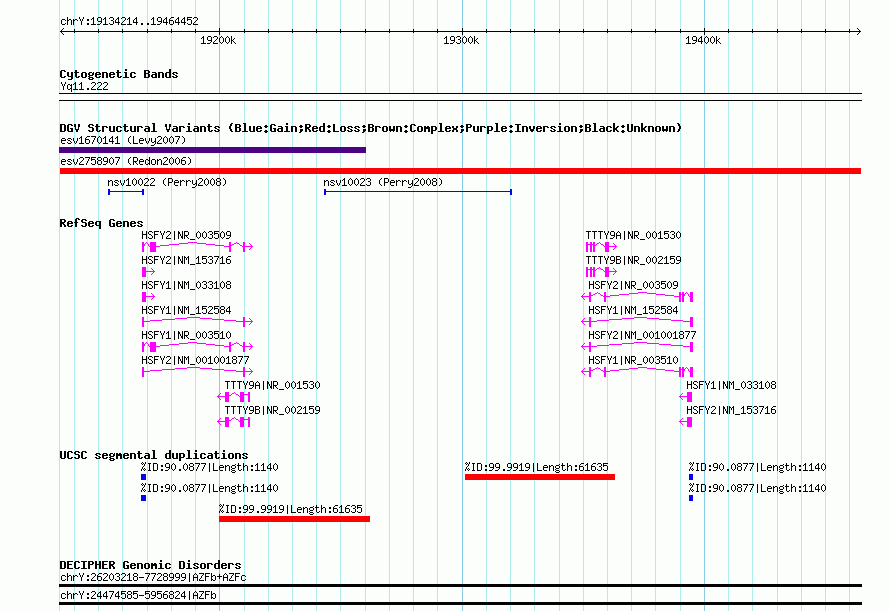Select the short blue gain span under nsv10022
The height and width of the screenshot is (611, 890).
[126, 192]
